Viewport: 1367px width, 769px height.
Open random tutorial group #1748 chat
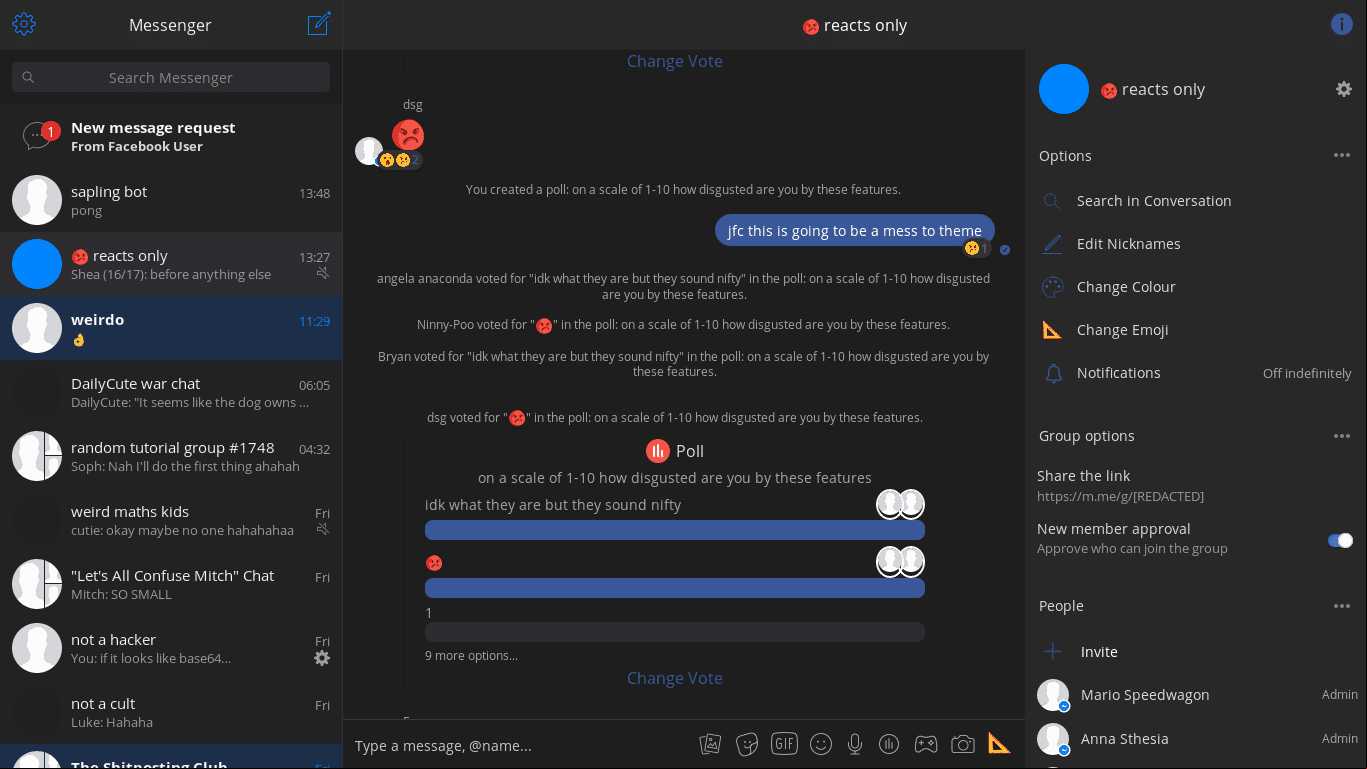pyautogui.click(x=171, y=456)
